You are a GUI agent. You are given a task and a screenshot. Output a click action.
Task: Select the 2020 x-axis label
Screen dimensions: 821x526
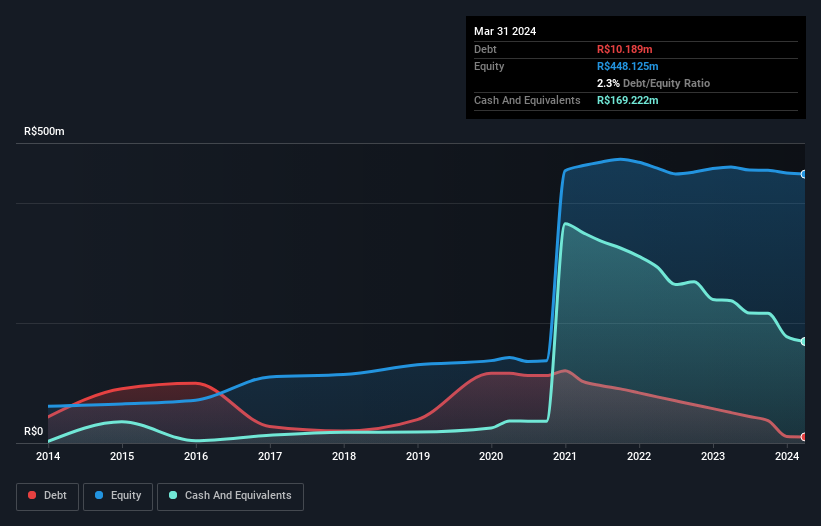pos(491,456)
